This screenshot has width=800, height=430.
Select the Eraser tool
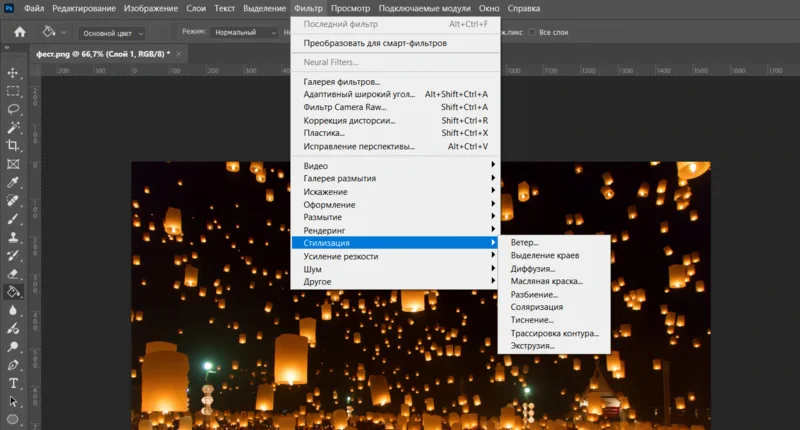pos(13,274)
